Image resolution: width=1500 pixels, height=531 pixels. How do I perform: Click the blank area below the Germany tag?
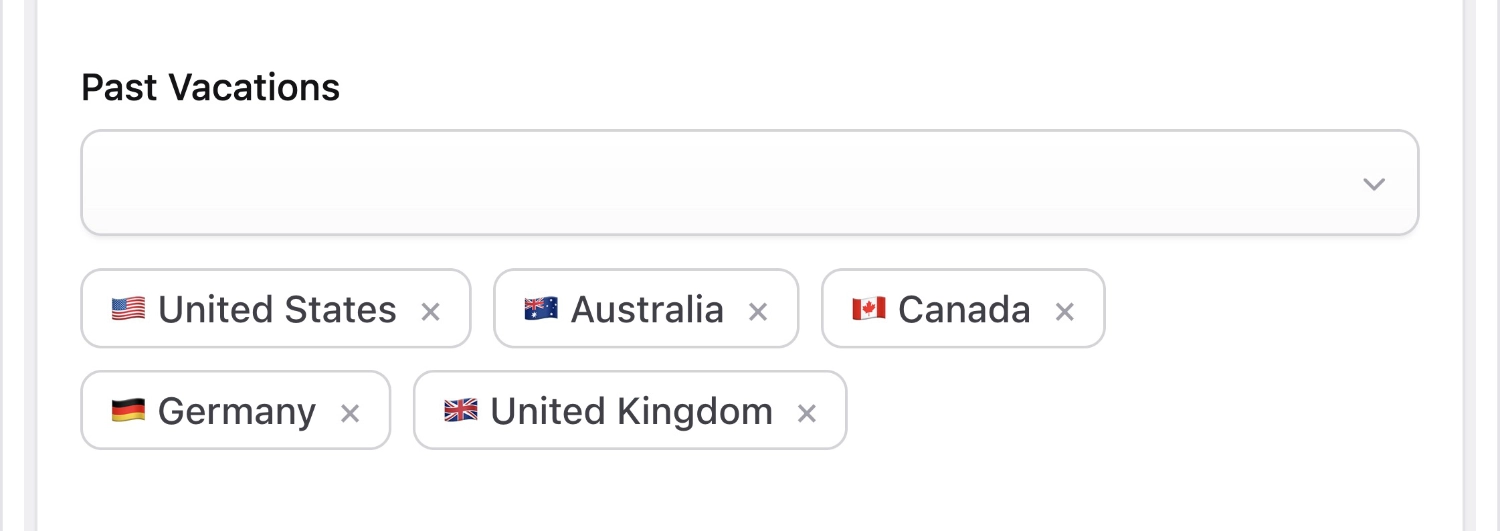[236, 490]
